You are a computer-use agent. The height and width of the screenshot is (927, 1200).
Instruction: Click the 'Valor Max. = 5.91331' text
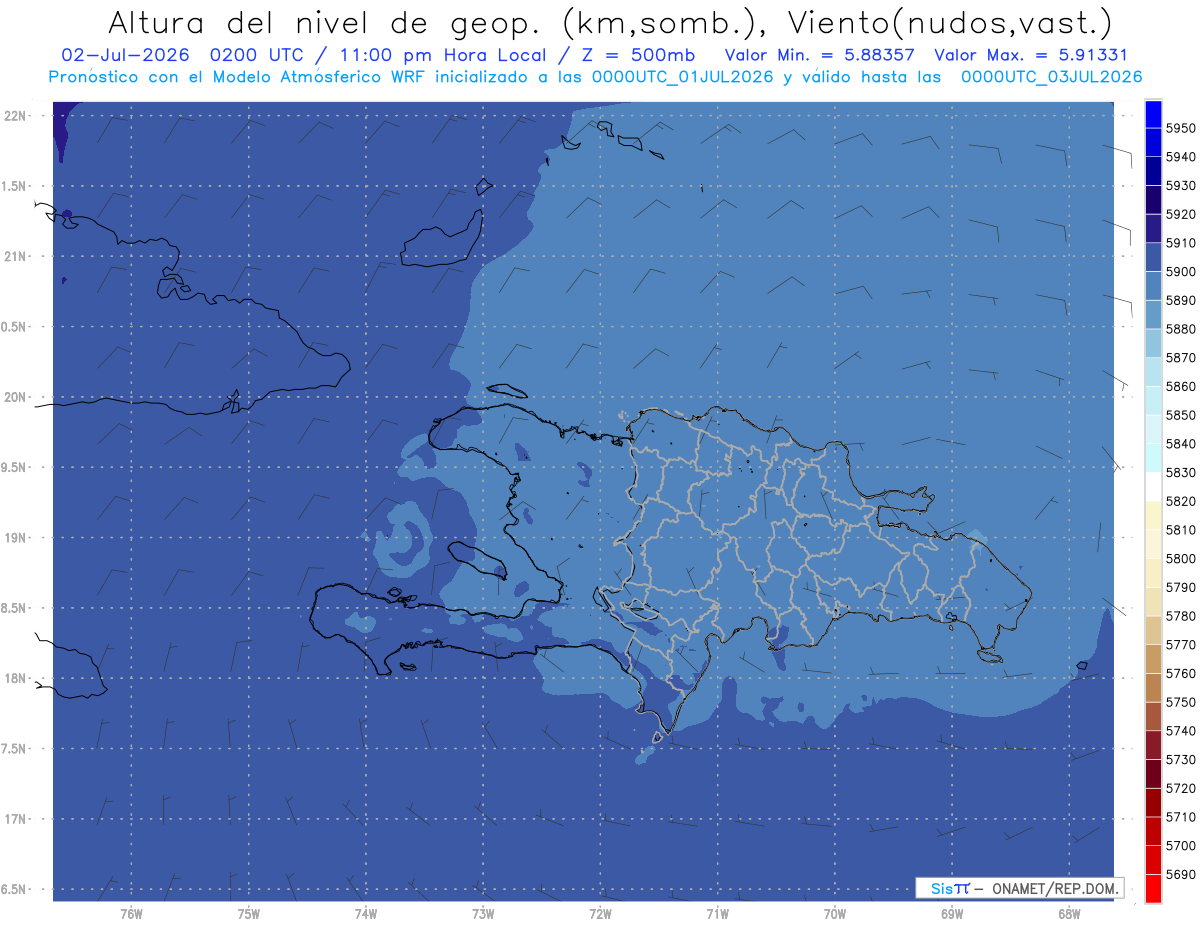1031,56
